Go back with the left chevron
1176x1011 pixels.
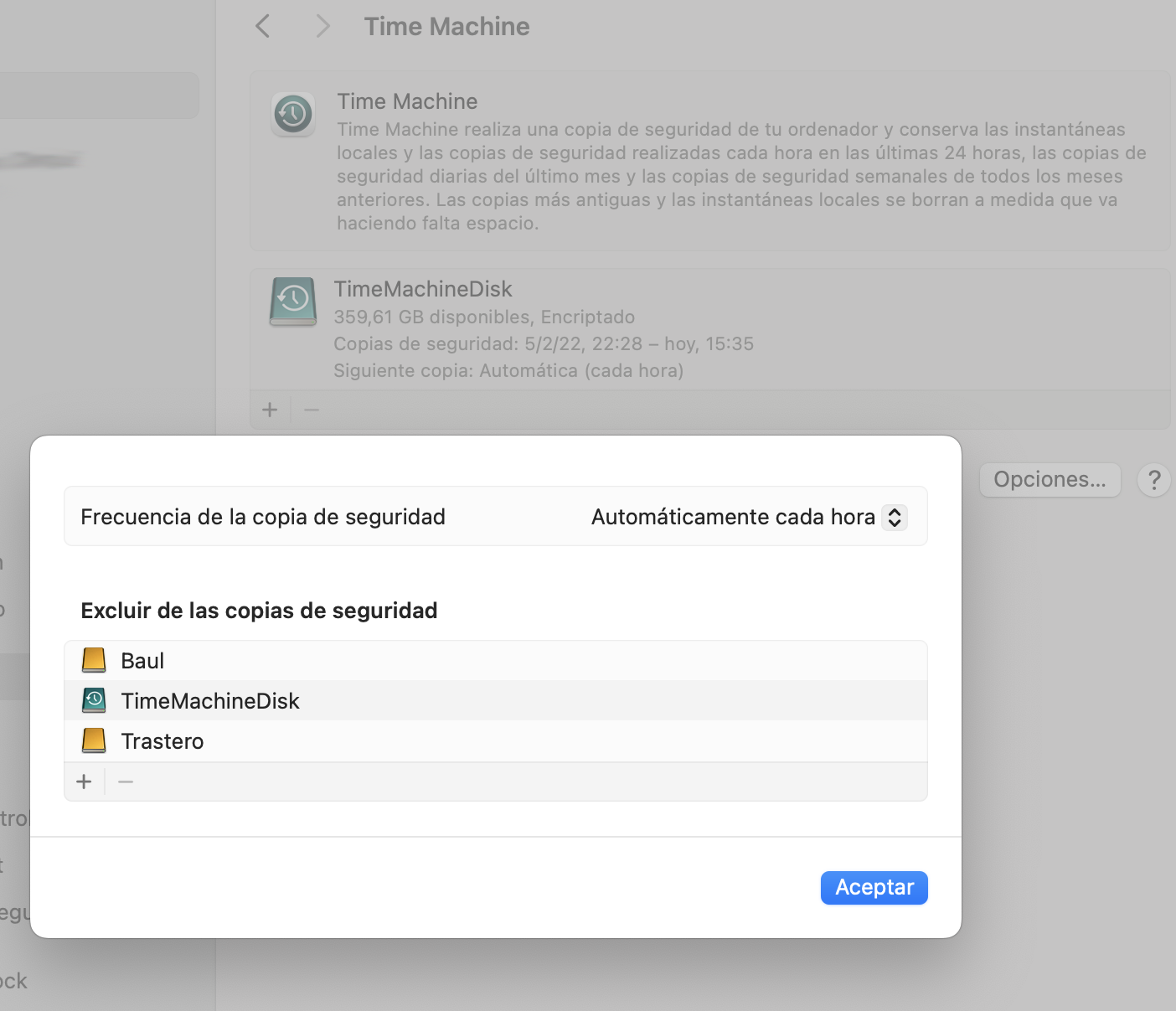(263, 26)
